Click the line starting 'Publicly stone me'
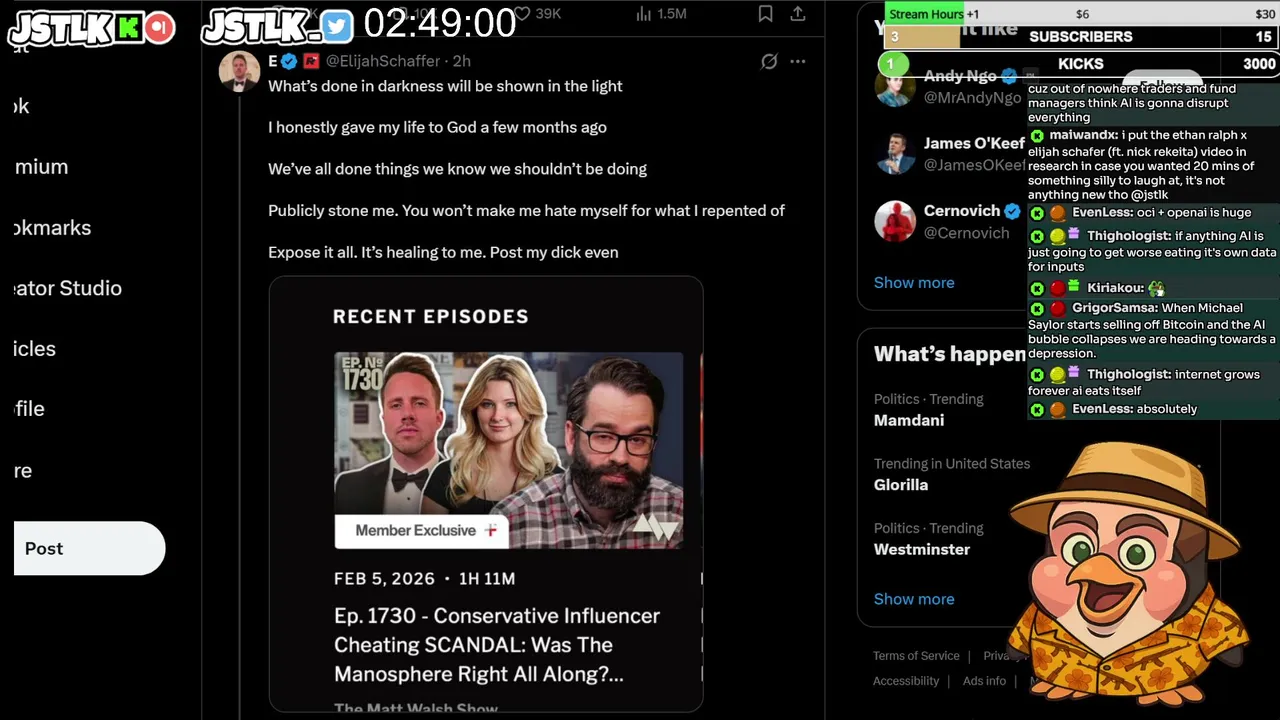This screenshot has height=720, width=1280. click(526, 211)
